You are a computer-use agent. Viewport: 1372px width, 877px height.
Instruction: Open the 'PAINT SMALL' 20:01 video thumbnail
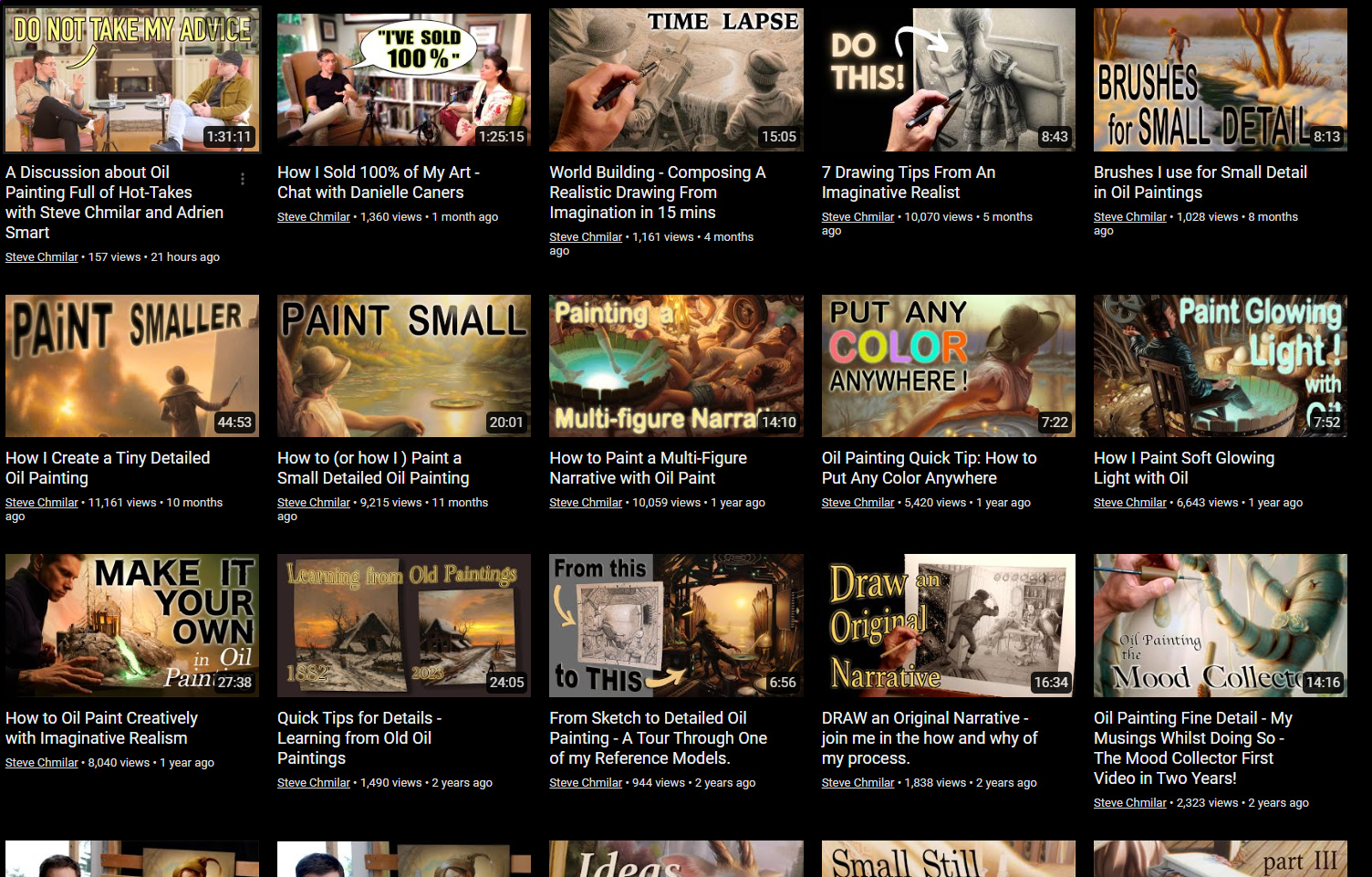404,366
